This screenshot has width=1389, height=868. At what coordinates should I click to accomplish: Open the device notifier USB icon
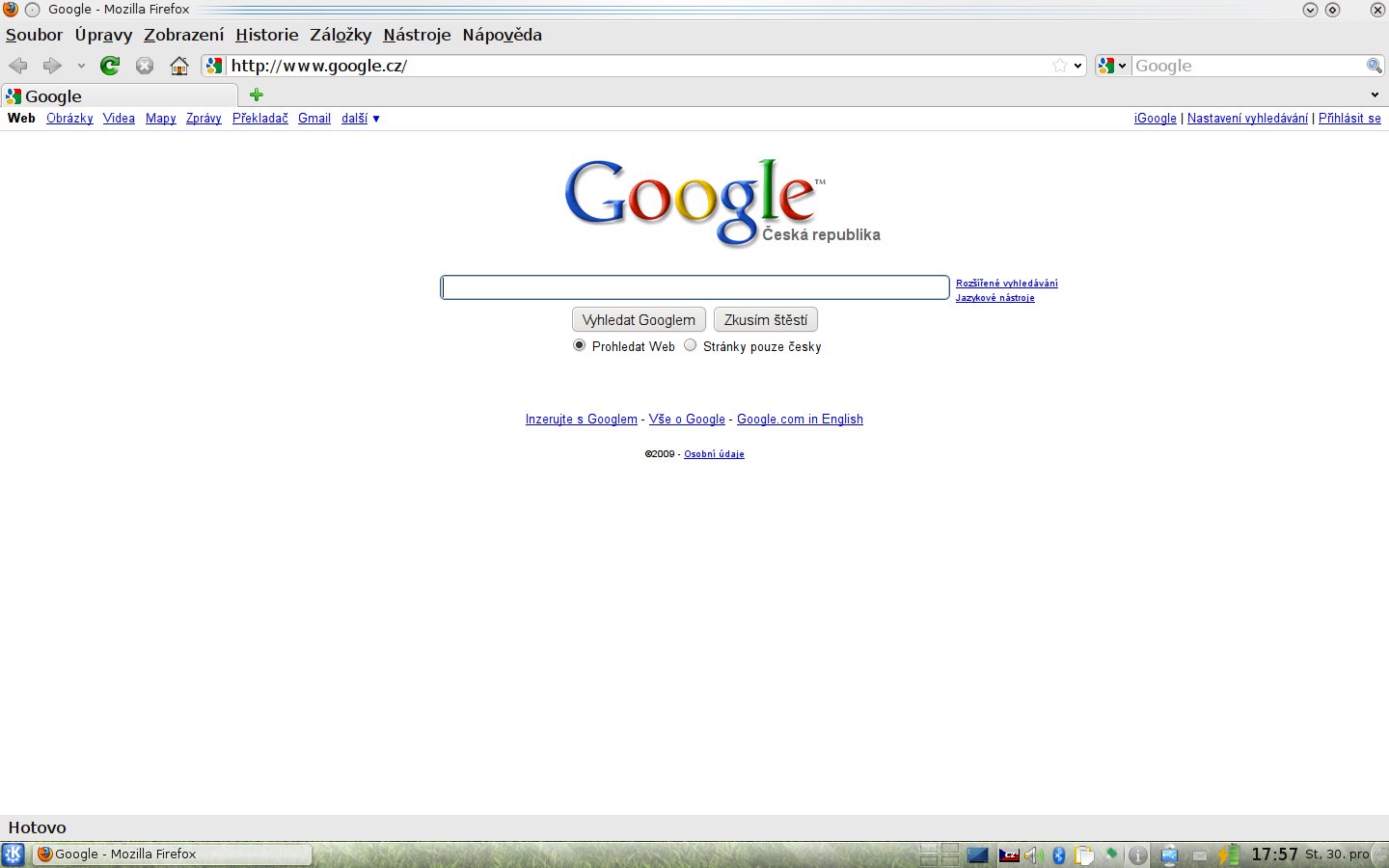click(1170, 854)
